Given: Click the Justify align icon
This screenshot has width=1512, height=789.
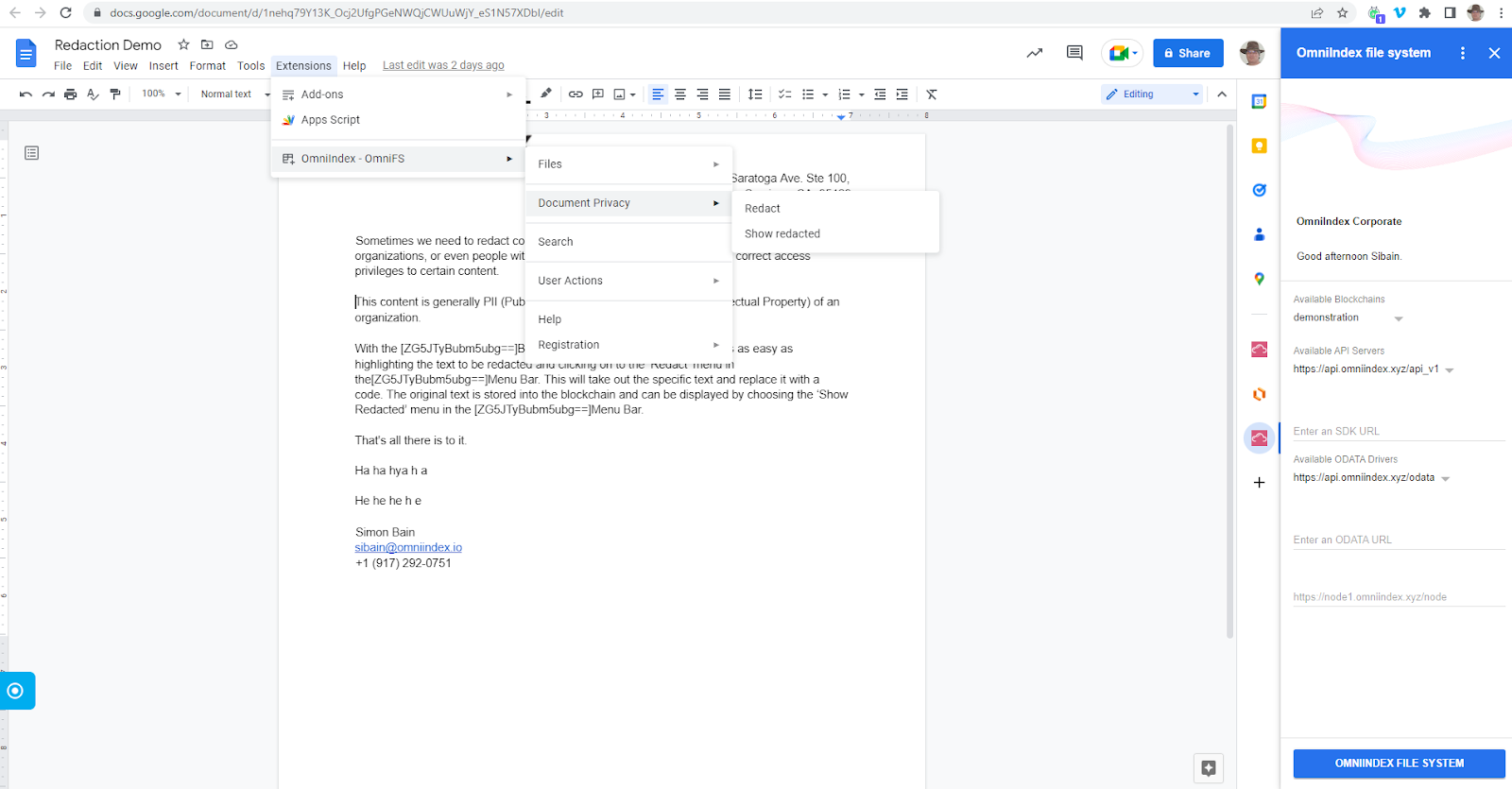Looking at the screenshot, I should pos(725,94).
